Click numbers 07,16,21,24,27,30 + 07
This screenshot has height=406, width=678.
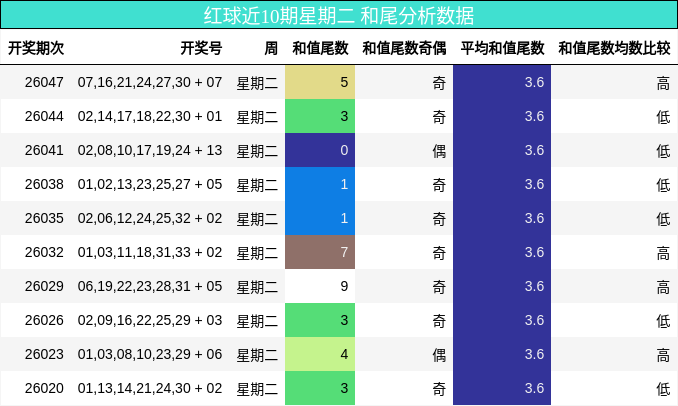point(150,82)
